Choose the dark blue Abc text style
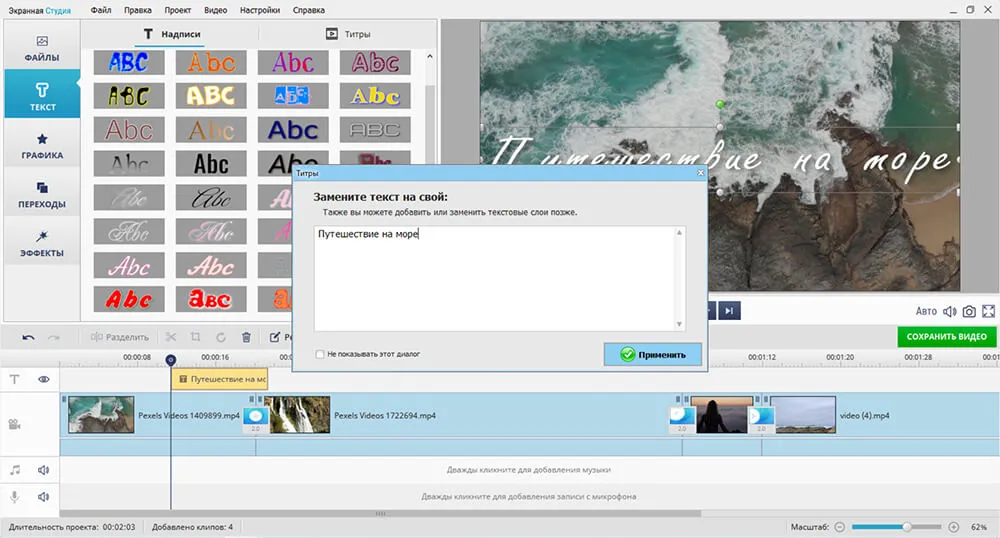Viewport: 1000px width, 538px height. [293, 129]
